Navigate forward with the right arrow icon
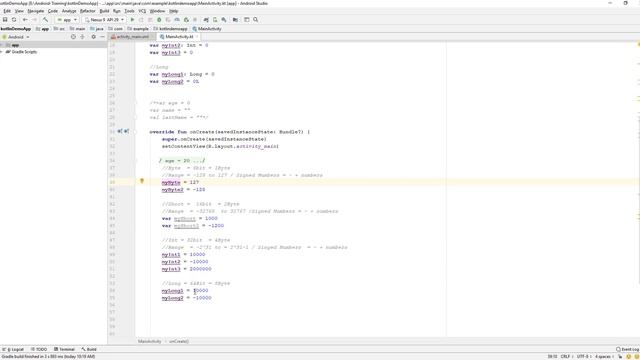This screenshot has width=640, height=360. pos(34,20)
